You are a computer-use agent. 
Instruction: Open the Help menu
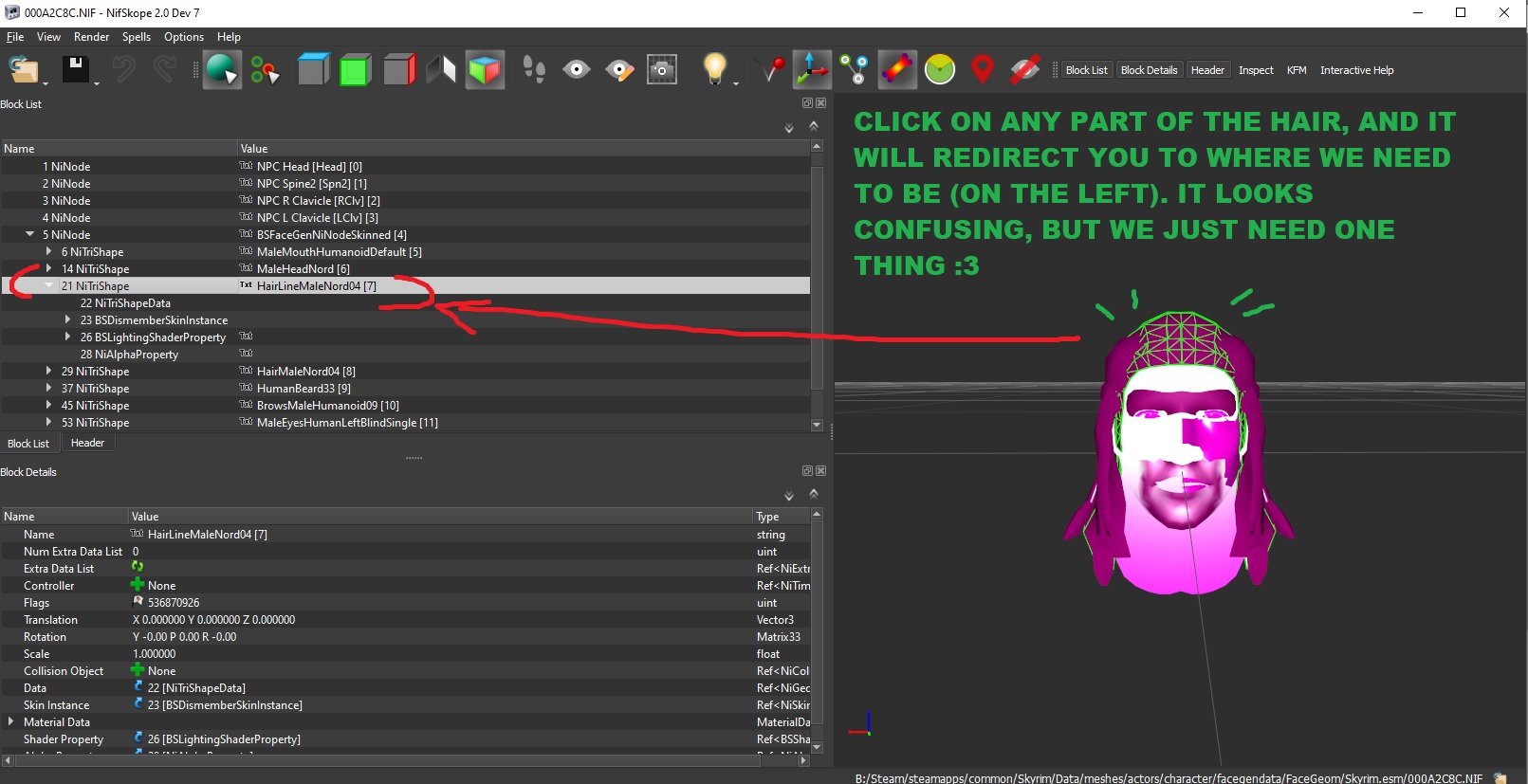click(x=229, y=37)
